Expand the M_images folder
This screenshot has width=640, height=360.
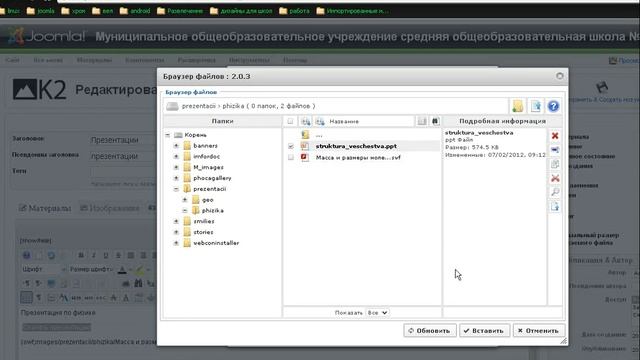tap(176, 167)
